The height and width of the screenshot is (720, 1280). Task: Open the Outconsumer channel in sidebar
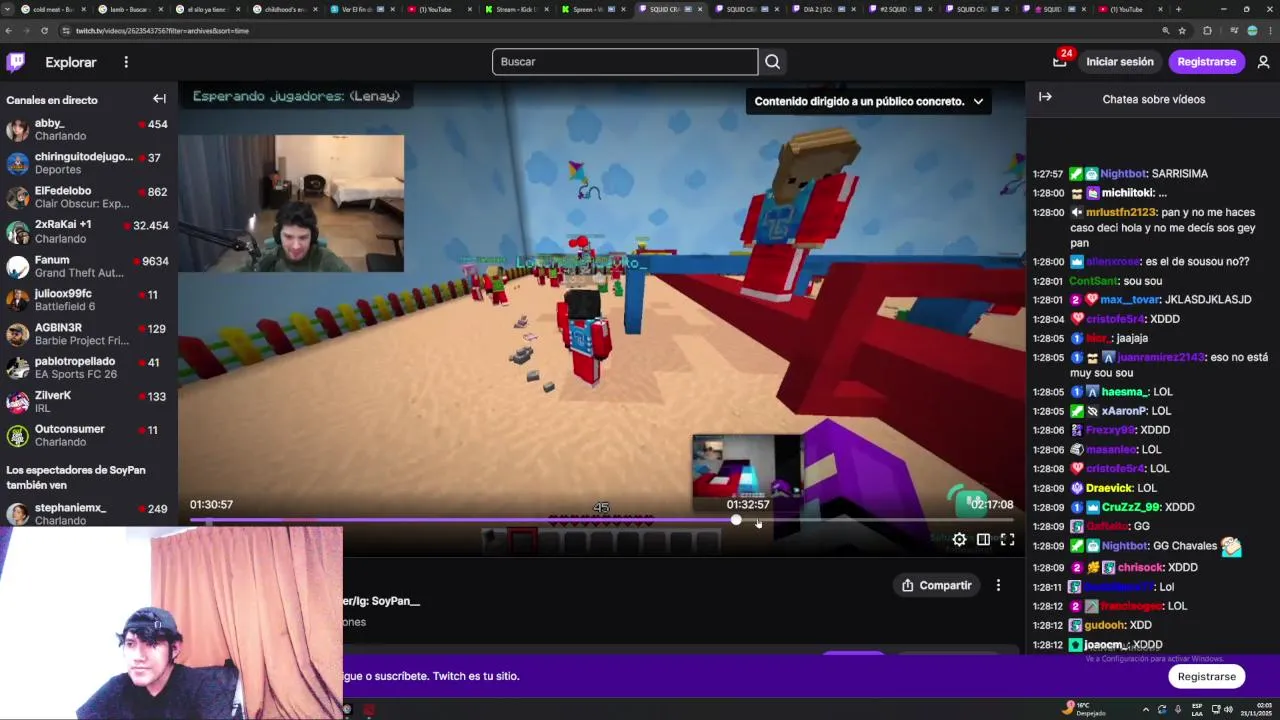[x=89, y=436]
